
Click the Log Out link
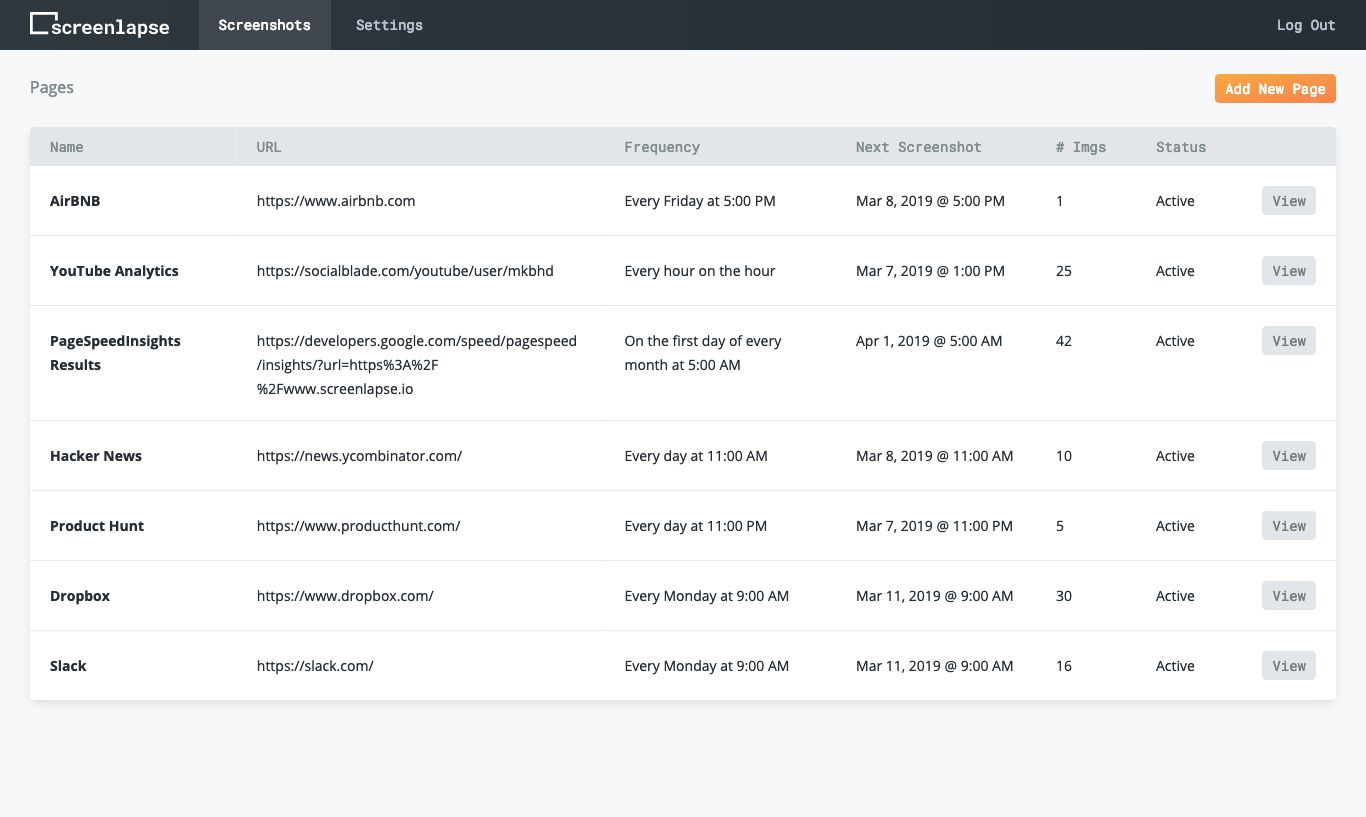(1305, 25)
